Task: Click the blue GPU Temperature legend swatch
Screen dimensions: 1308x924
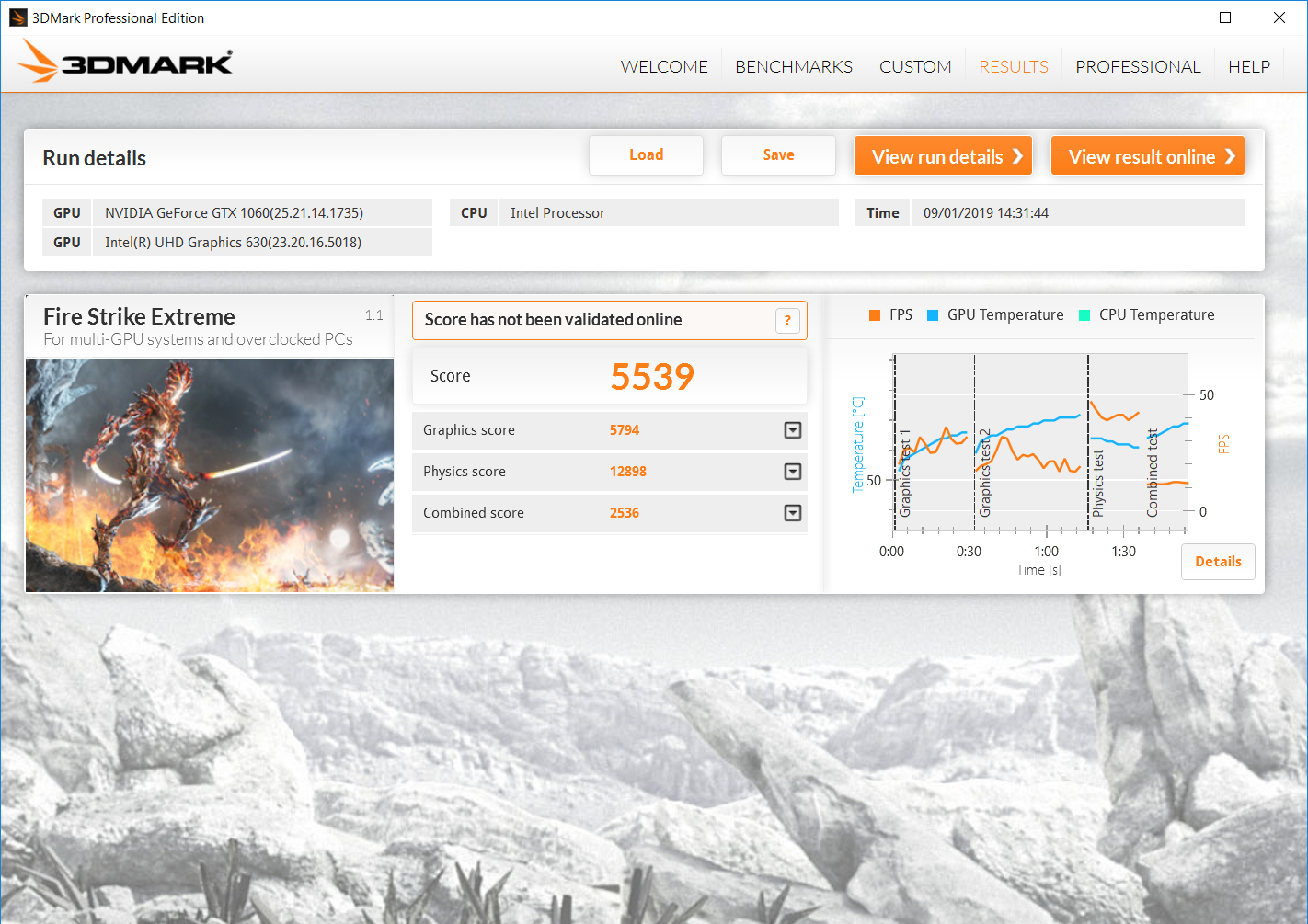Action: click(933, 315)
